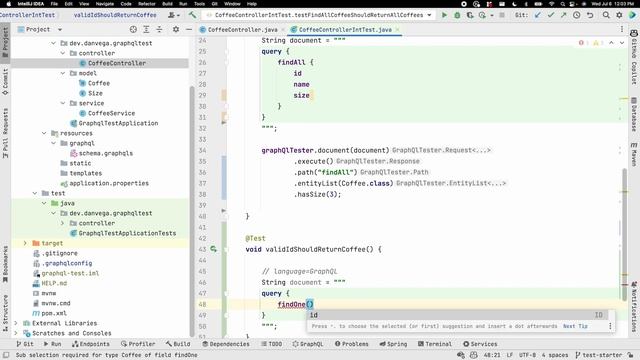Select CoffeeService class in tree
This screenshot has height=360, width=640.
pyautogui.click(x=107, y=113)
